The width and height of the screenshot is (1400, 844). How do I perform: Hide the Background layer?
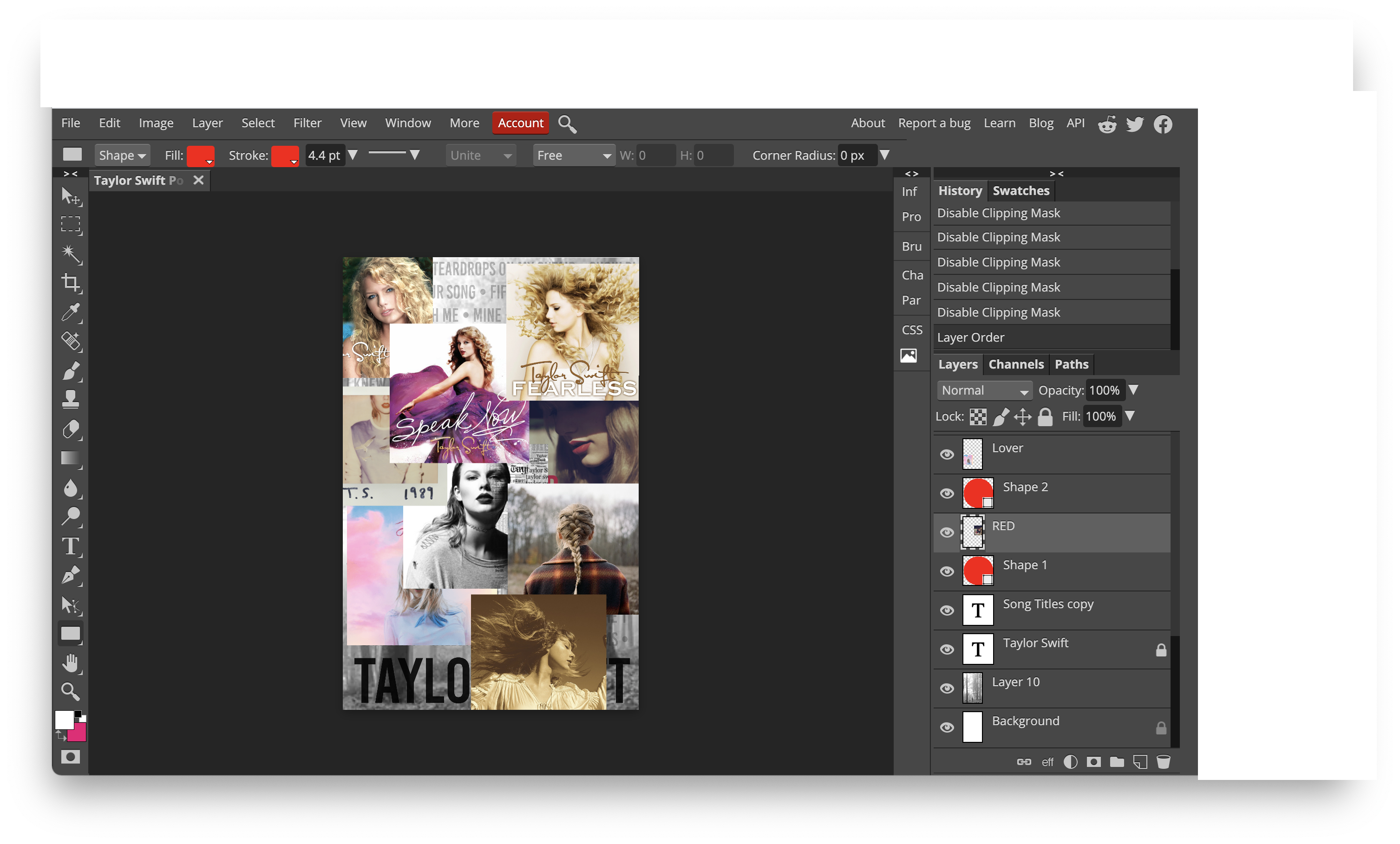[x=947, y=728]
